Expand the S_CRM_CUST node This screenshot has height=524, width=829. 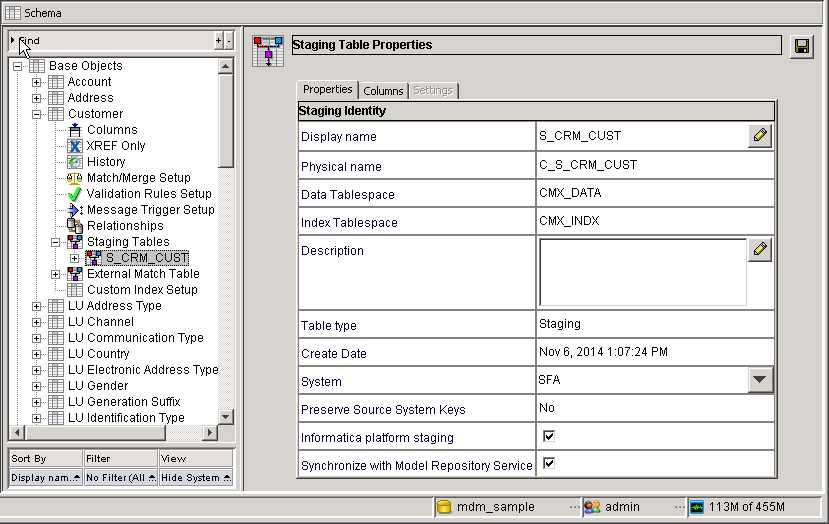point(75,259)
